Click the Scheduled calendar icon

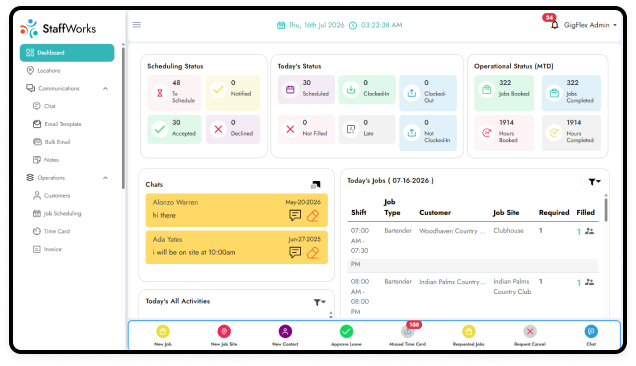tap(290, 90)
